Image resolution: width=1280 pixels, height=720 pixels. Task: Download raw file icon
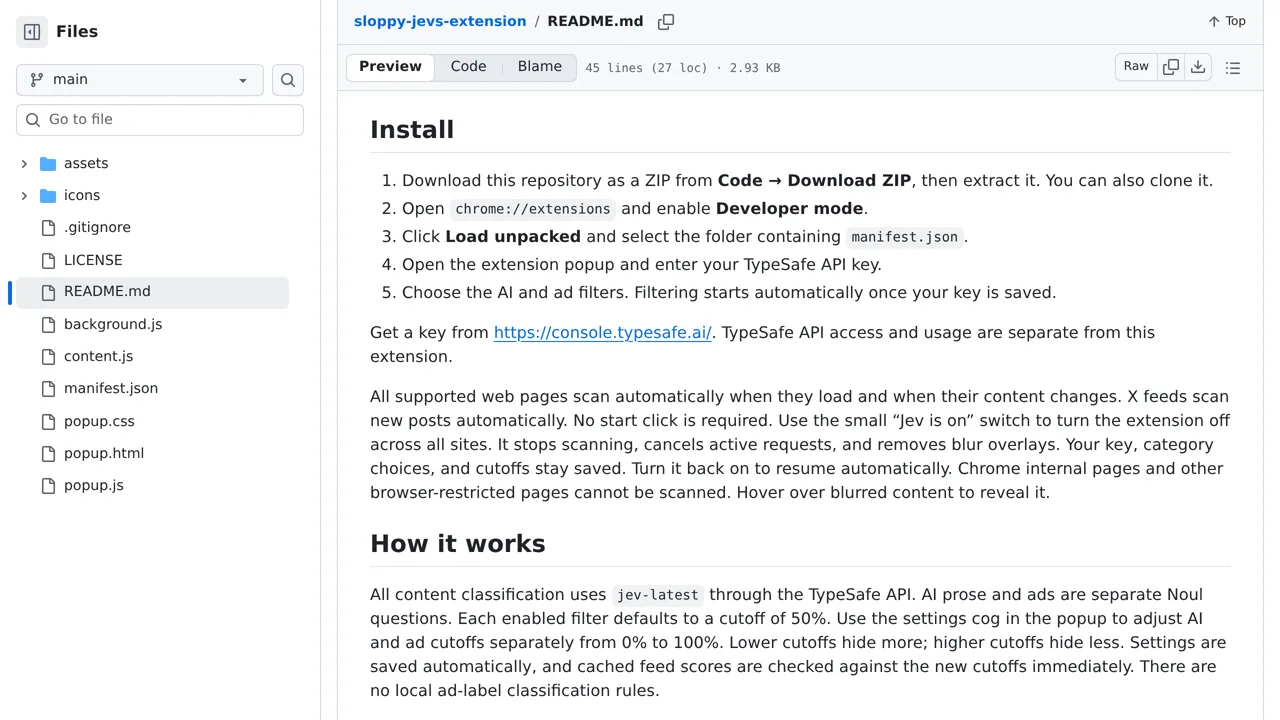[x=1198, y=67]
